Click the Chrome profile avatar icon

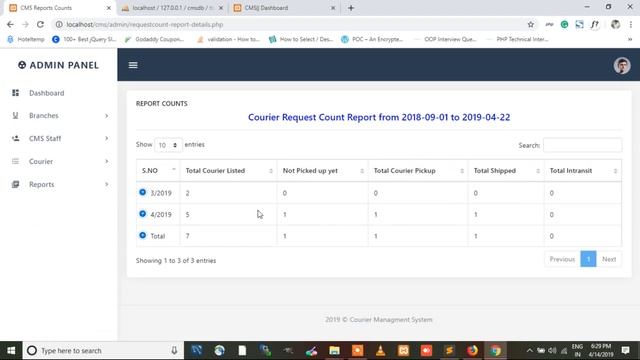[x=616, y=24]
